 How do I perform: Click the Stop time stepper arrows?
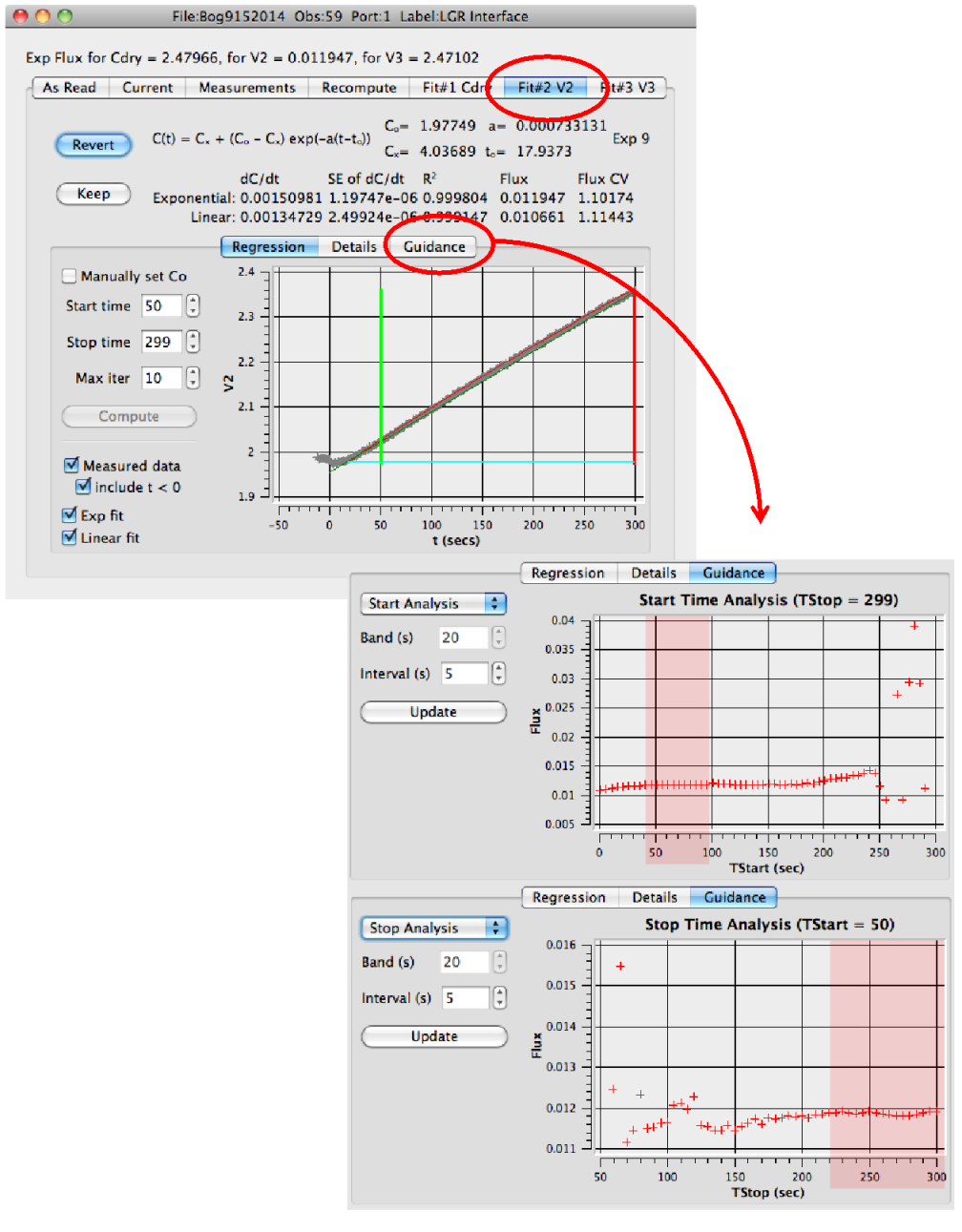(x=193, y=342)
